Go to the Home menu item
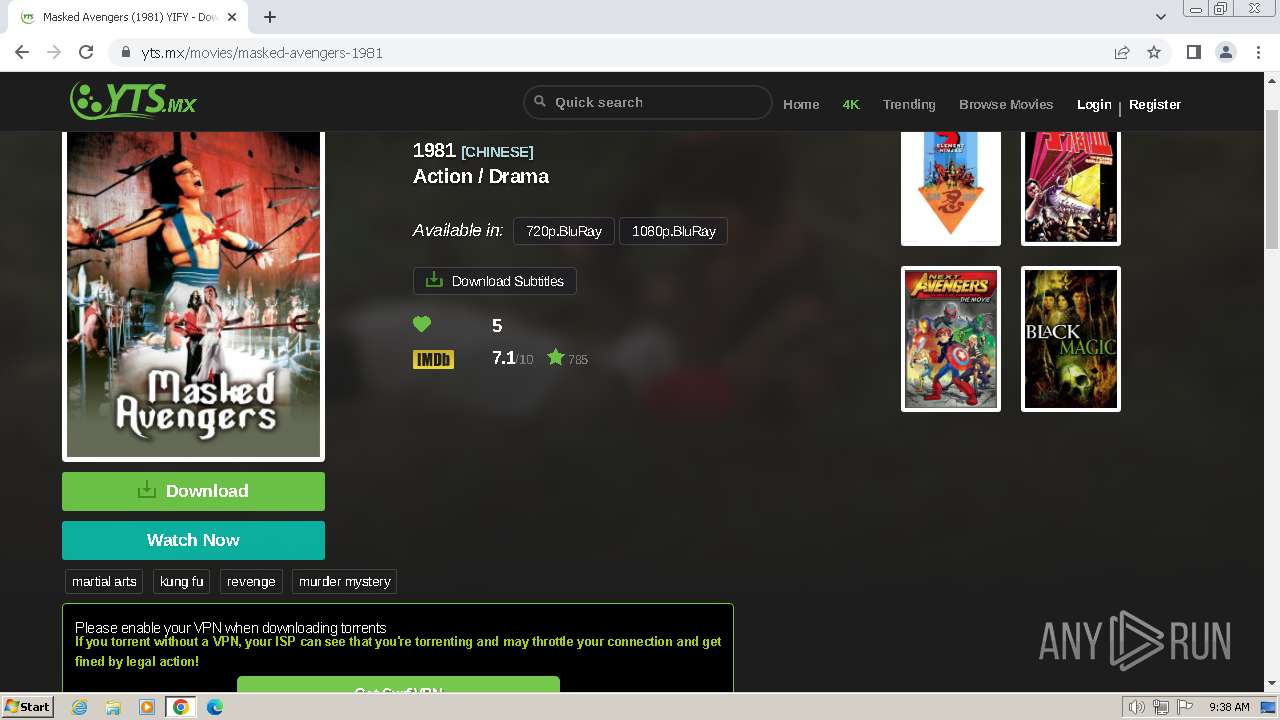Screen dimensions: 1280x720 point(801,104)
